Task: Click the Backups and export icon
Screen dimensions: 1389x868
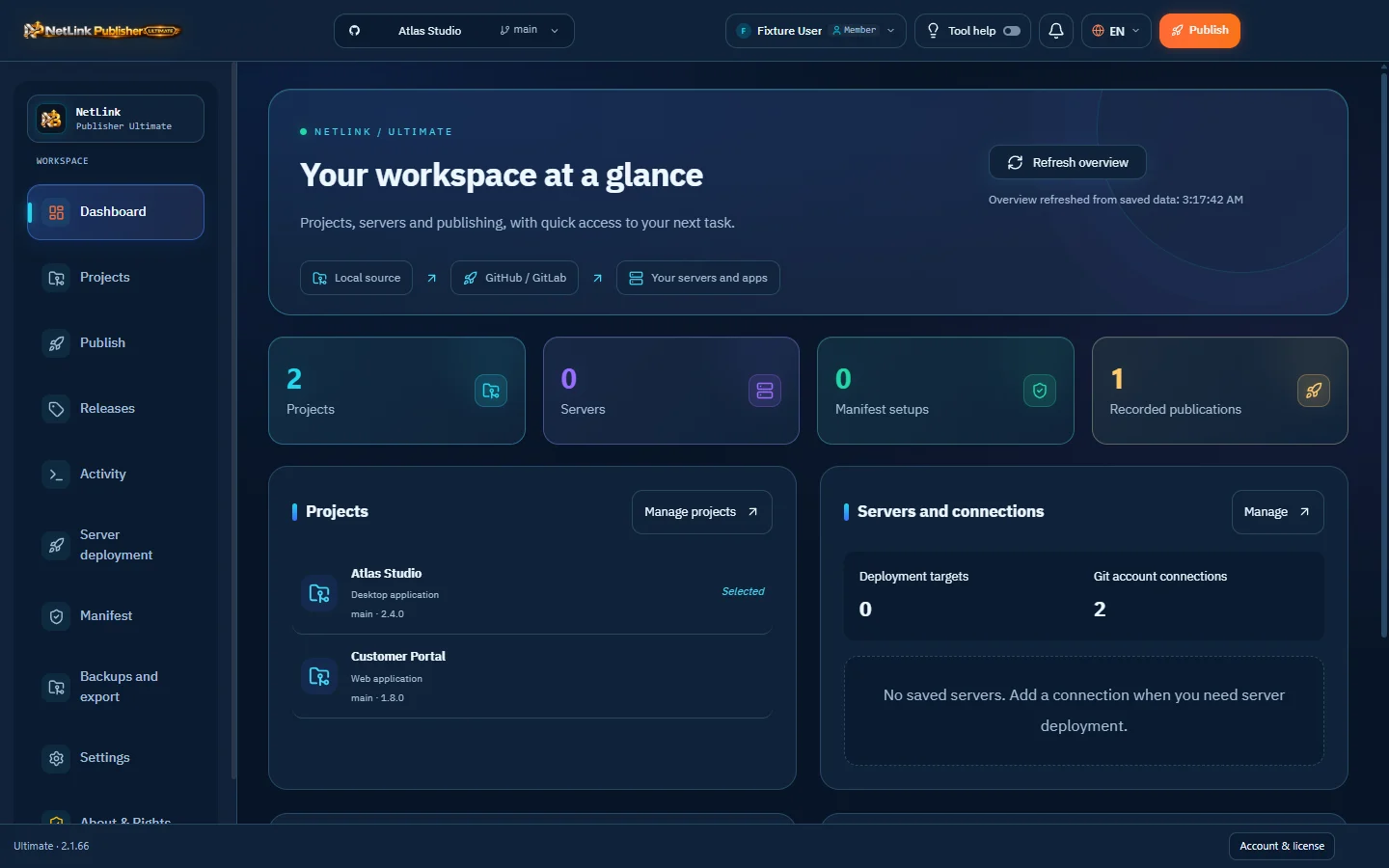Action: pos(57,687)
